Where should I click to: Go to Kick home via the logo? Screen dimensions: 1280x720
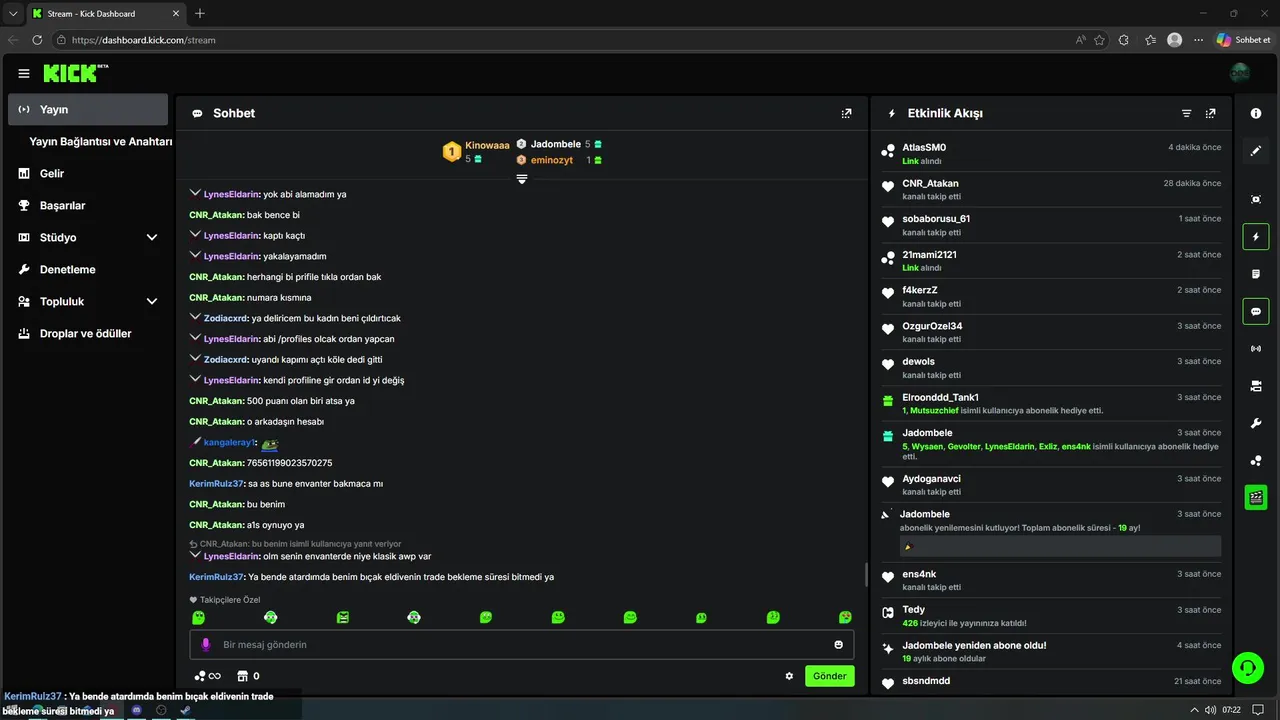(x=75, y=73)
